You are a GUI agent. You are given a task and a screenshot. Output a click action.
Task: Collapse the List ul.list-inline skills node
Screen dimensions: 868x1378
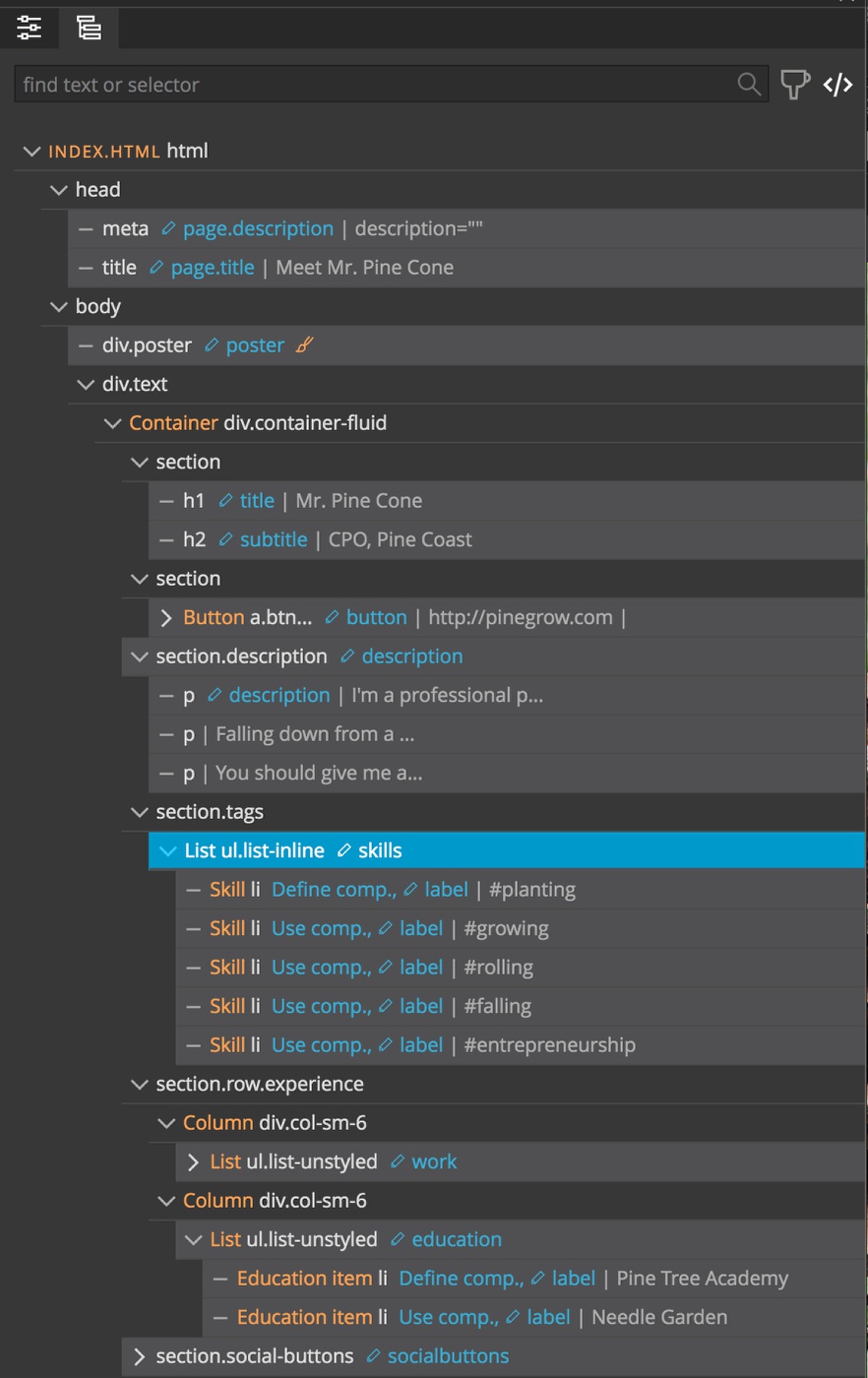167,850
